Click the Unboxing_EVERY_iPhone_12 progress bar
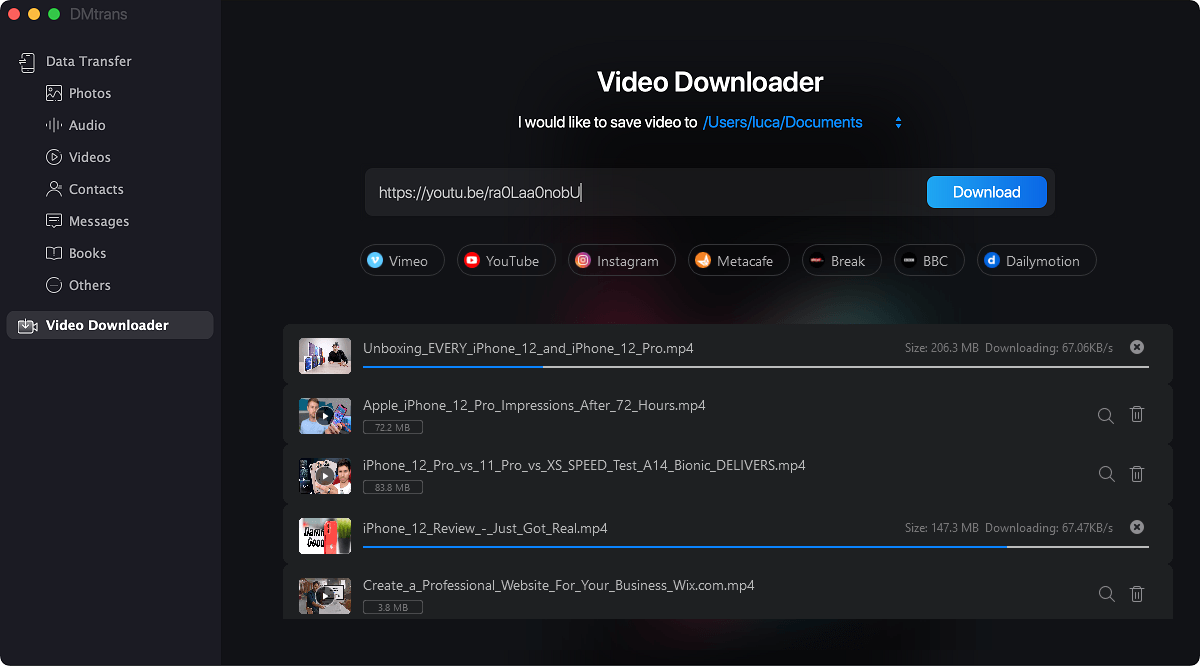The width and height of the screenshot is (1200, 666). 756,367
